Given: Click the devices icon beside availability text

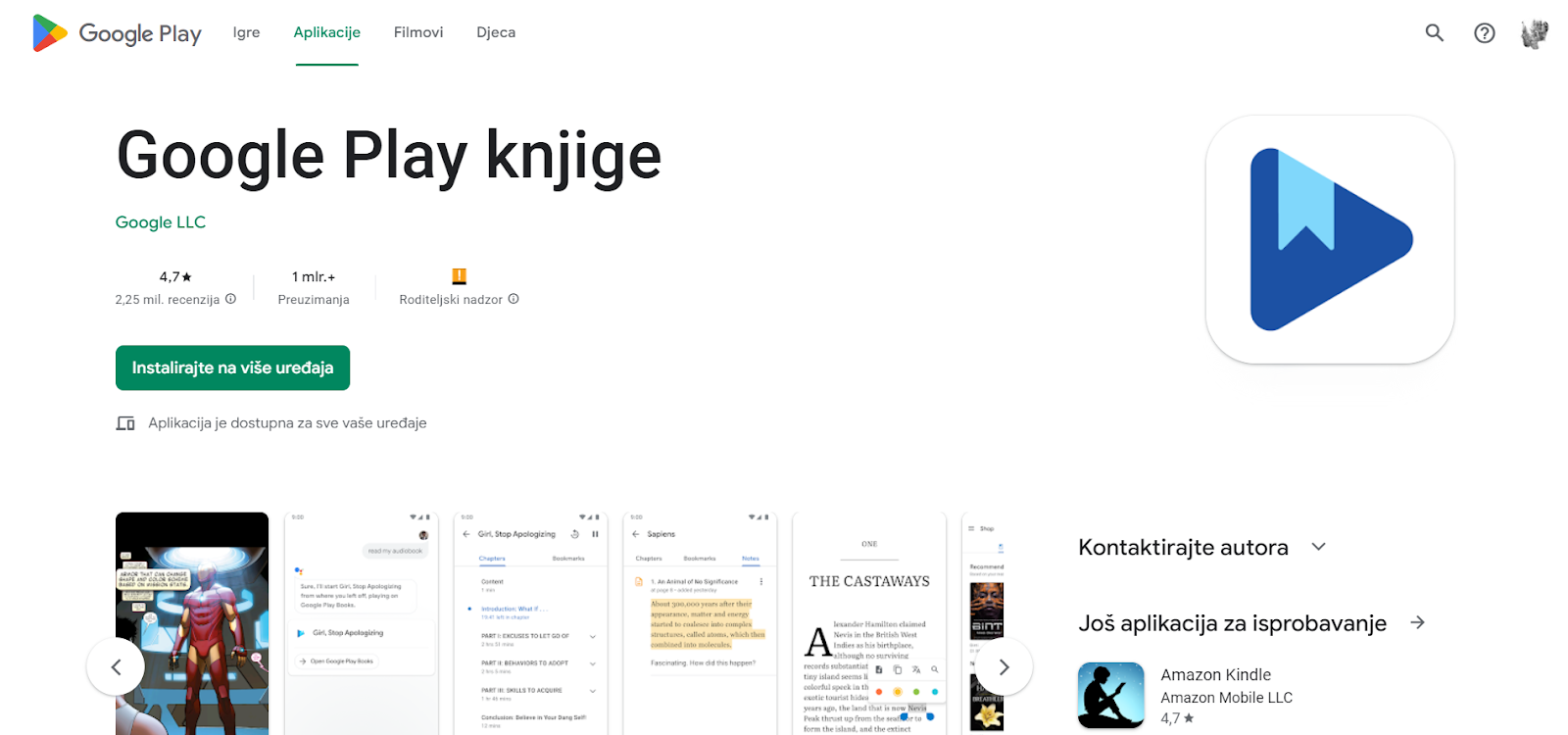Looking at the screenshot, I should point(125,423).
